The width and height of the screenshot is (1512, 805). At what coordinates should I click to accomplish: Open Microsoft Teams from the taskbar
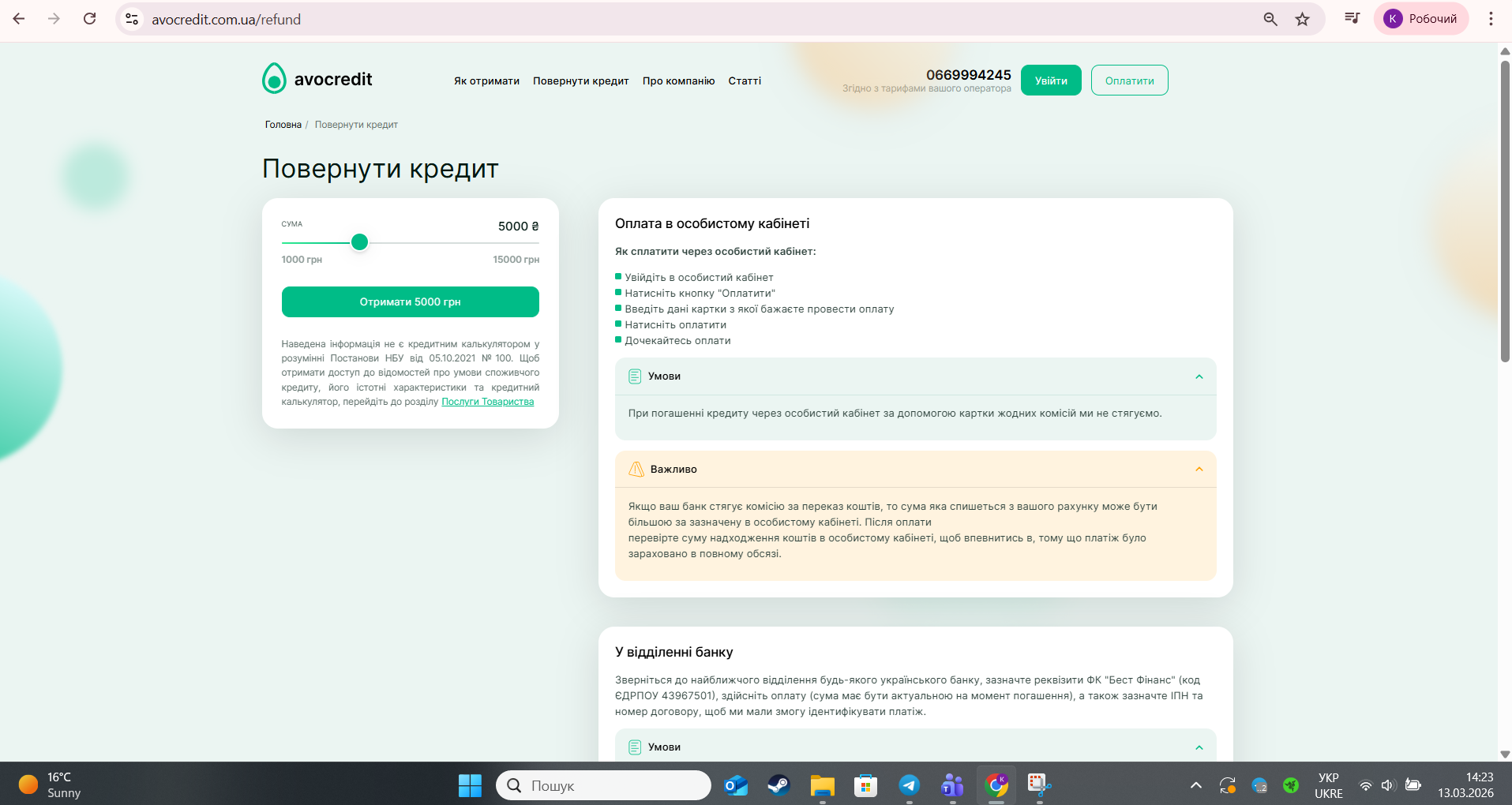(x=953, y=785)
